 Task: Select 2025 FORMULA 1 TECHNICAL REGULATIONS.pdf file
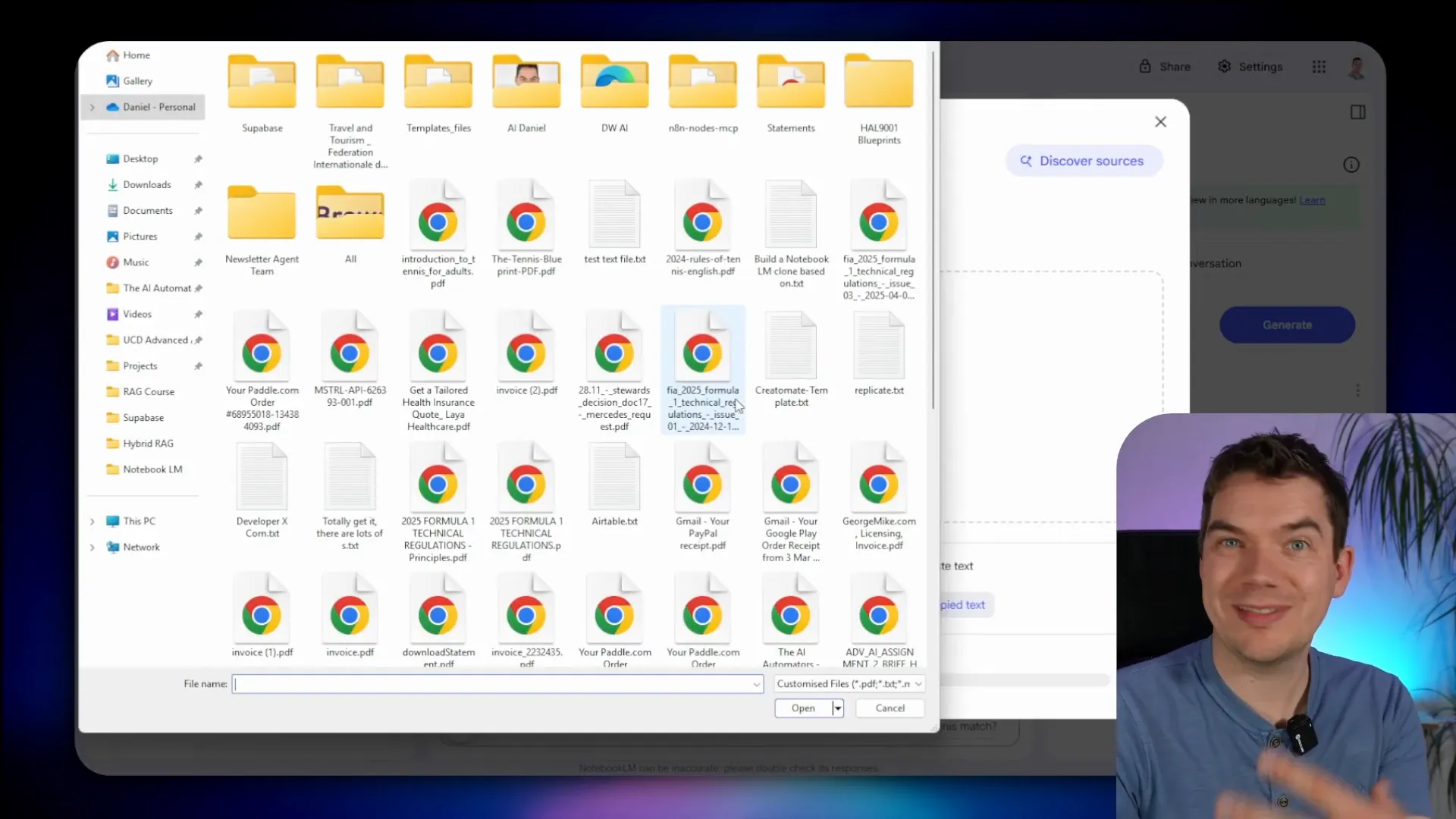(526, 504)
